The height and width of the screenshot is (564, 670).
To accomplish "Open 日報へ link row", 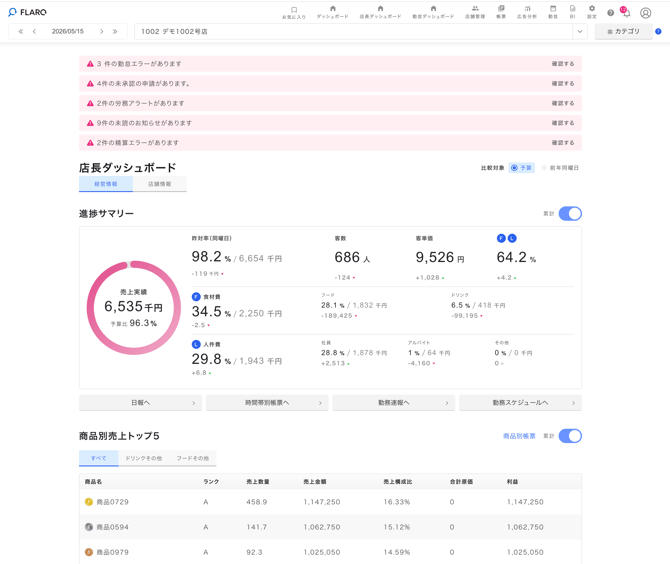I will click(140, 402).
